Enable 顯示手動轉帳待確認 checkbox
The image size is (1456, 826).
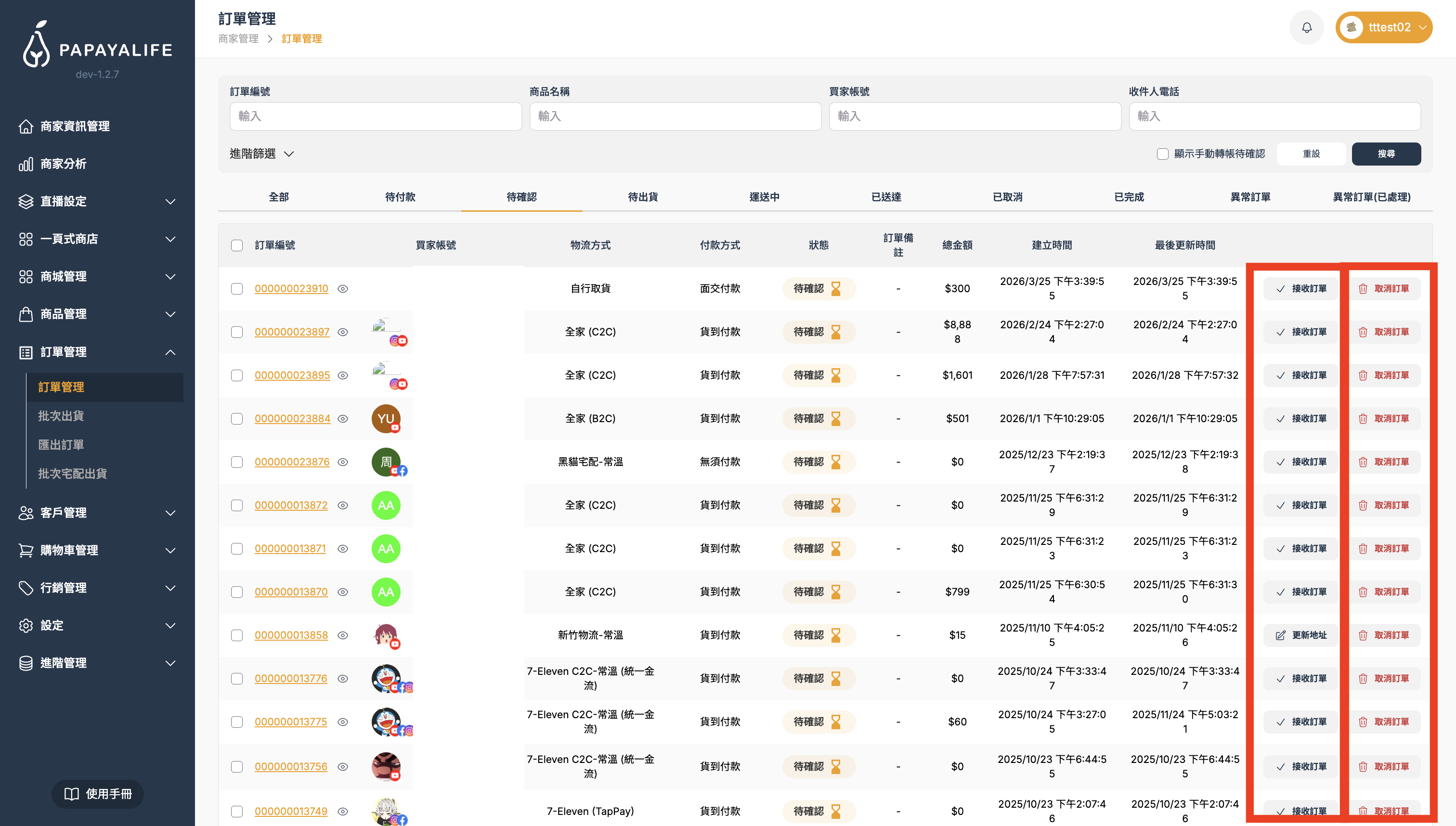(1162, 154)
